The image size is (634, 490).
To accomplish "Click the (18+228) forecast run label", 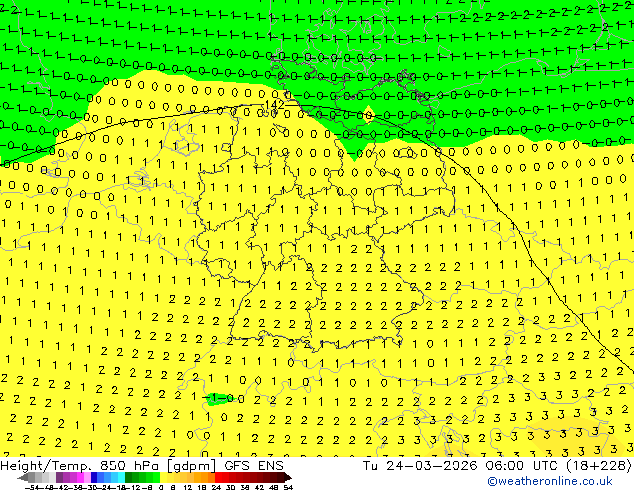I will tap(600, 466).
